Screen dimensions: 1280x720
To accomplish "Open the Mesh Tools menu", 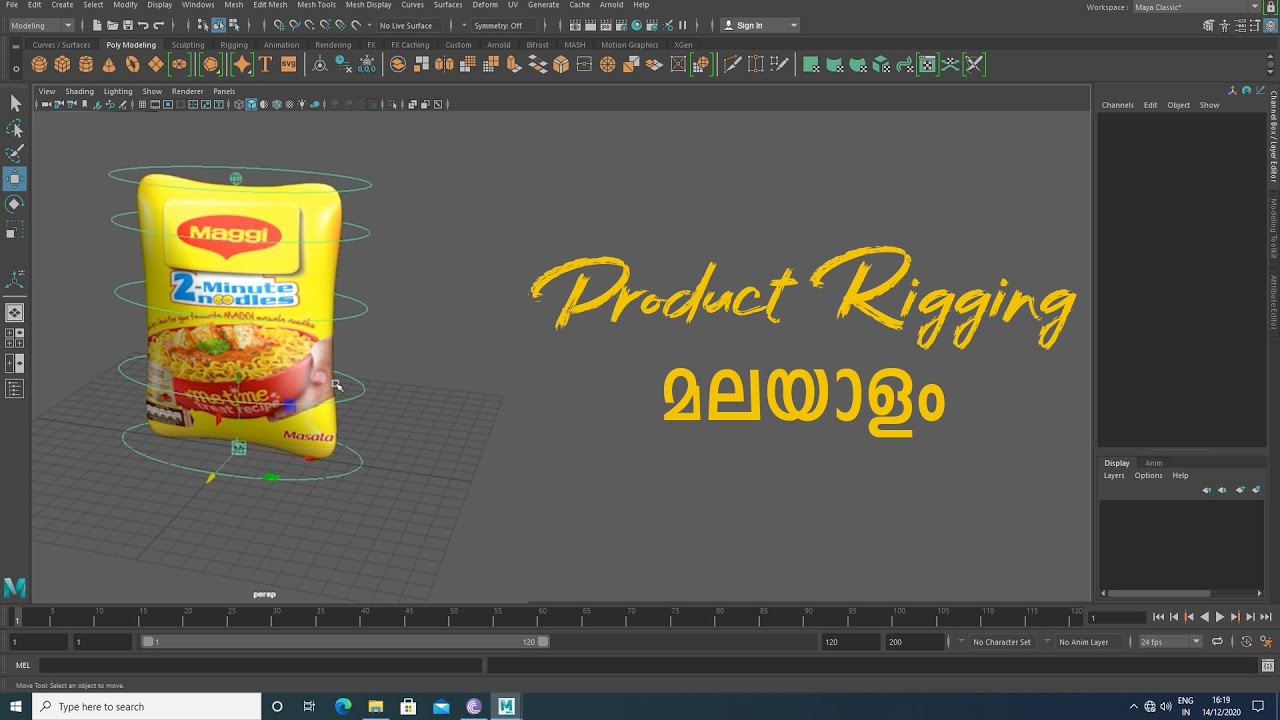I will (x=316, y=5).
